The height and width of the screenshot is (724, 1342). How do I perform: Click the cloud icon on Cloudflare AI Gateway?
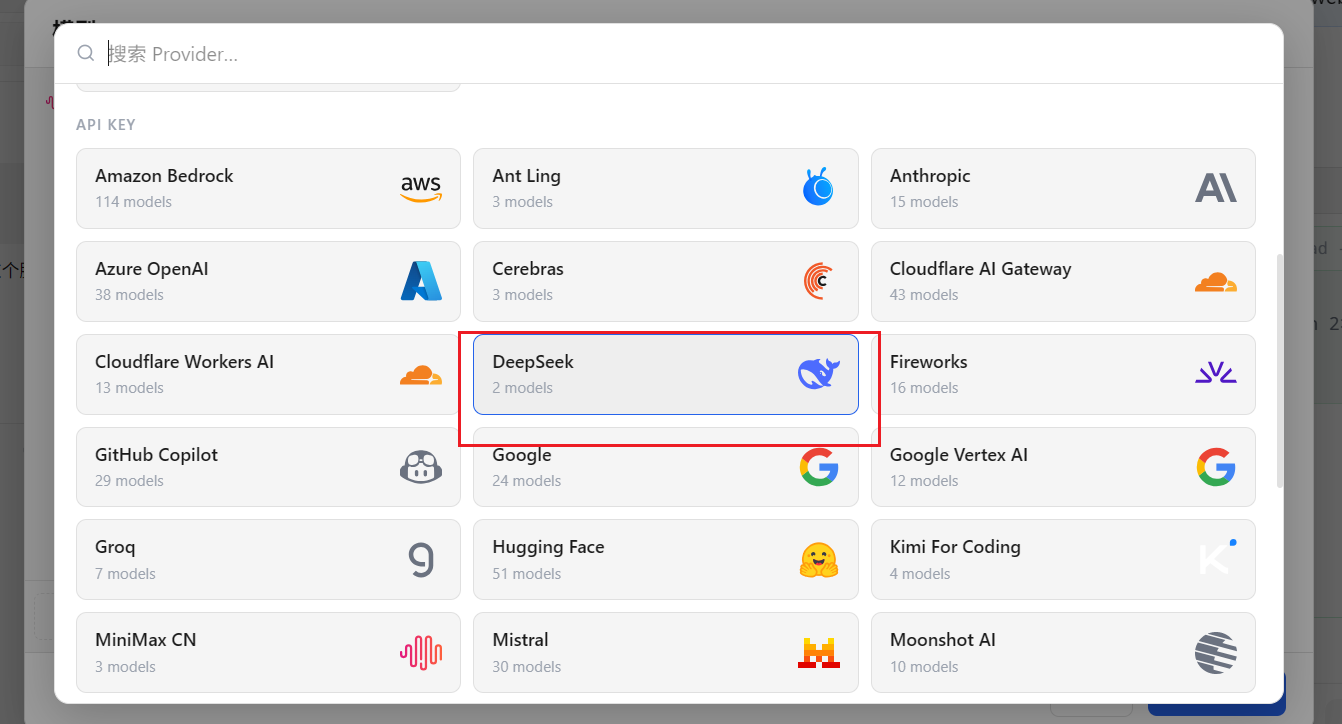click(x=1216, y=282)
